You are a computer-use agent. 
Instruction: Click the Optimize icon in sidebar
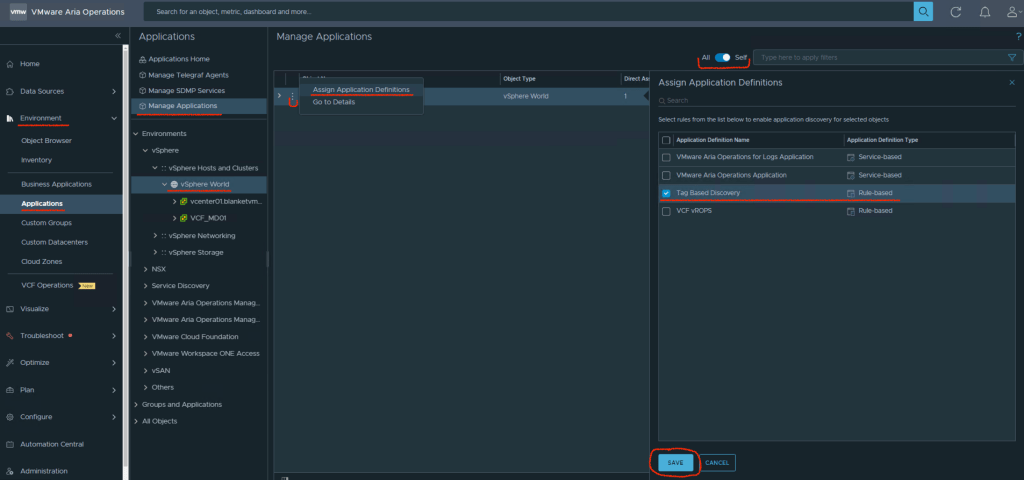click(x=10, y=362)
